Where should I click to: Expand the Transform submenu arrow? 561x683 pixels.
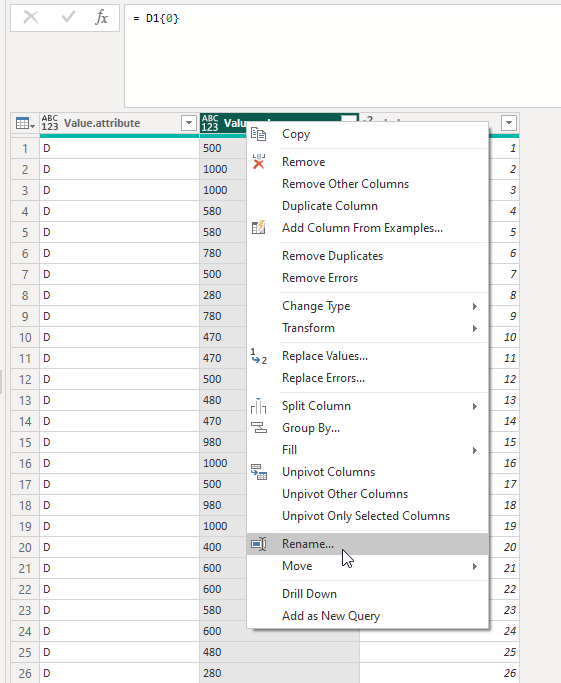tap(475, 328)
